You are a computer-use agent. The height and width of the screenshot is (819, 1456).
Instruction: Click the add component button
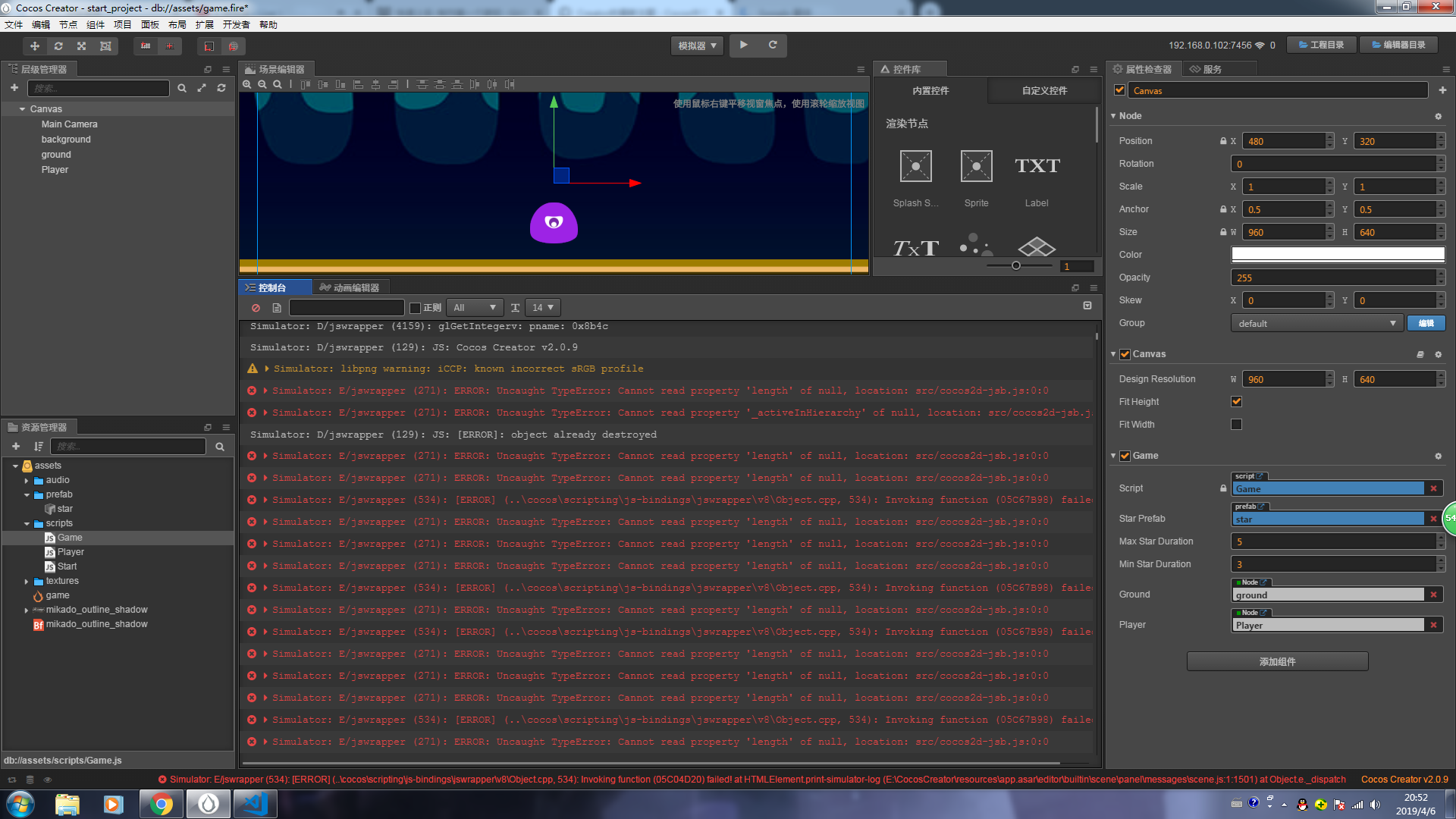pos(1277,662)
